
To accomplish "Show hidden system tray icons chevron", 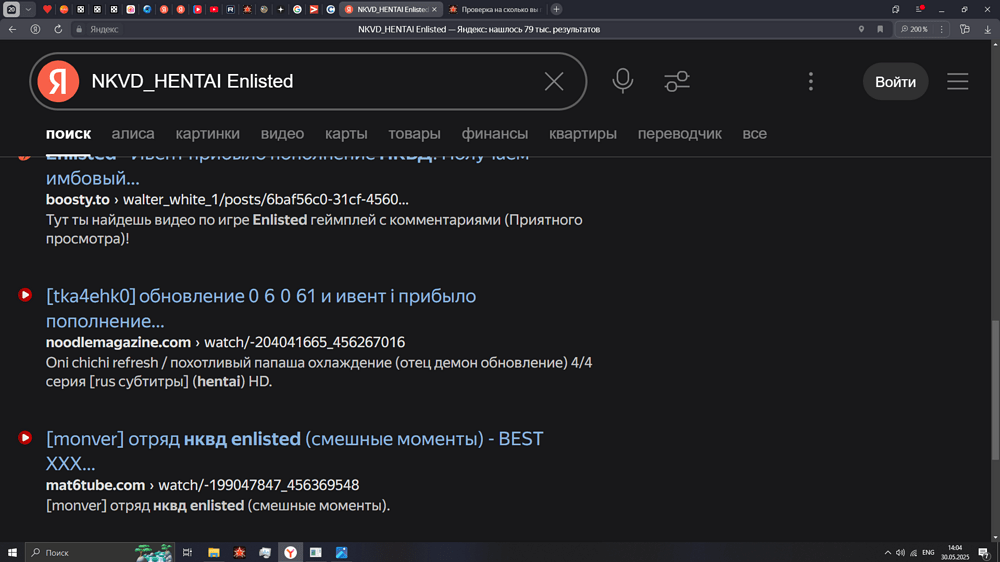I will click(x=887, y=552).
